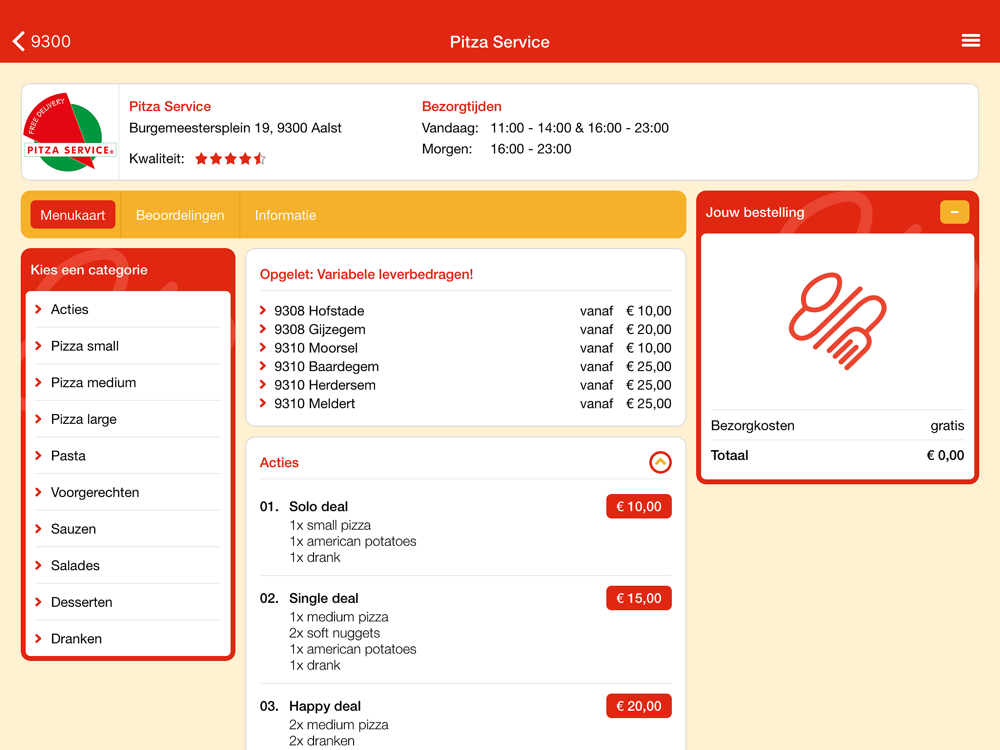Click the Single deal title

[x=323, y=598]
